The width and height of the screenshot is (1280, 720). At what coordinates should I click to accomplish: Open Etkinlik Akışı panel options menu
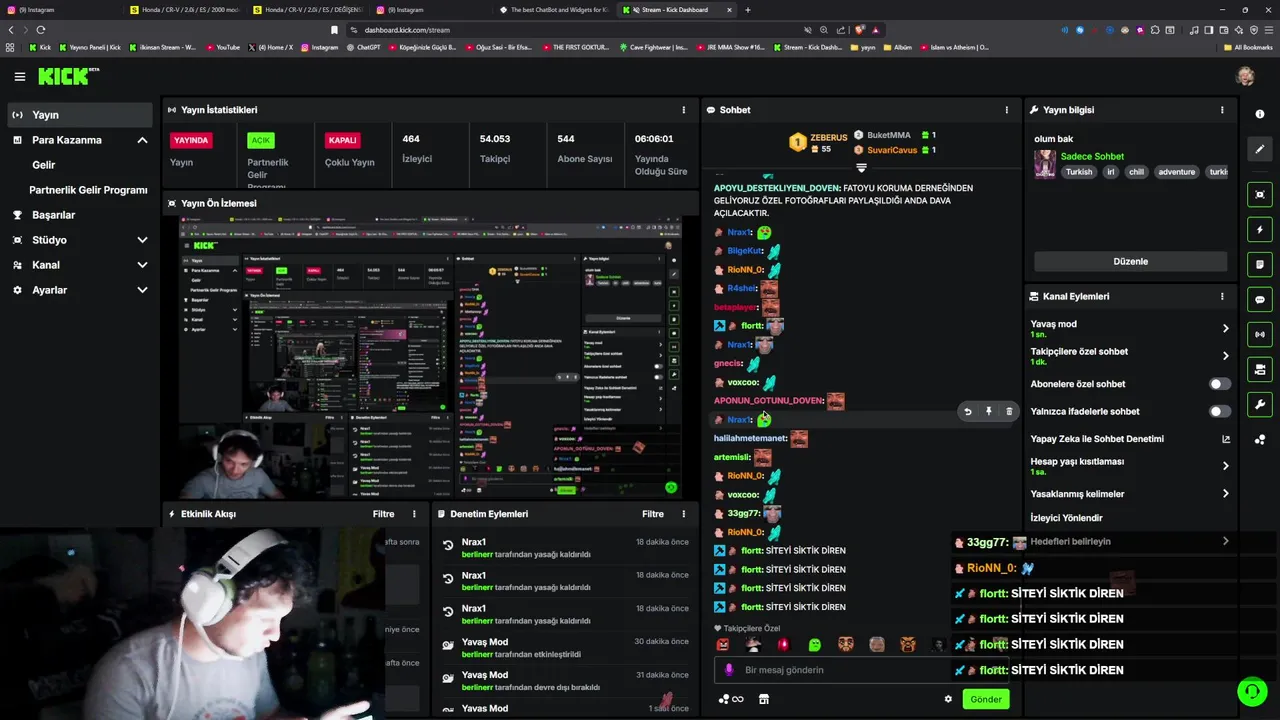[414, 514]
